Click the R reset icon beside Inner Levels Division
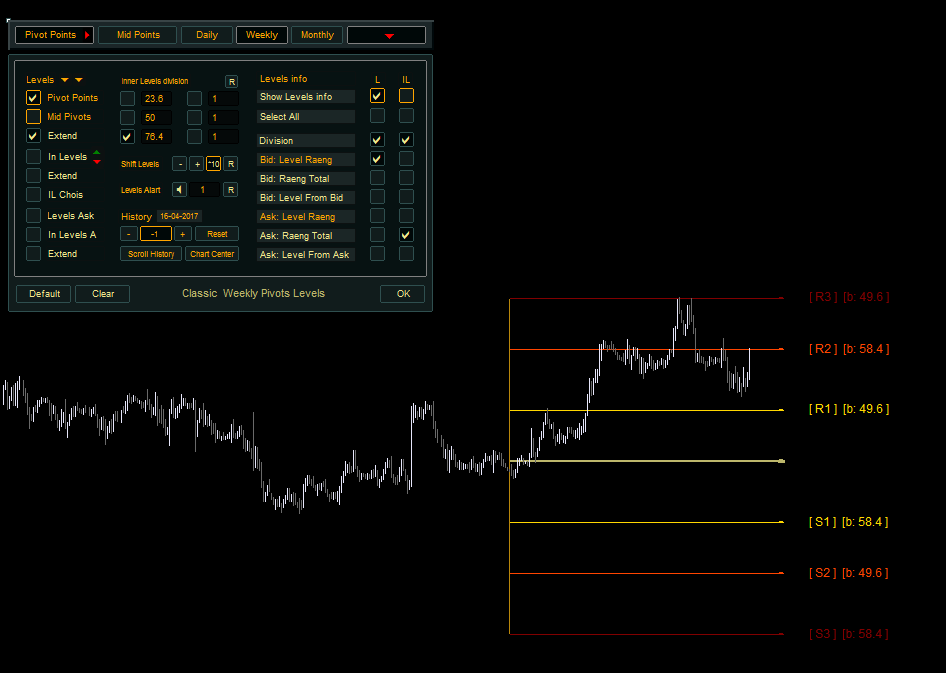Image resolution: width=946 pixels, height=673 pixels. pyautogui.click(x=231, y=81)
